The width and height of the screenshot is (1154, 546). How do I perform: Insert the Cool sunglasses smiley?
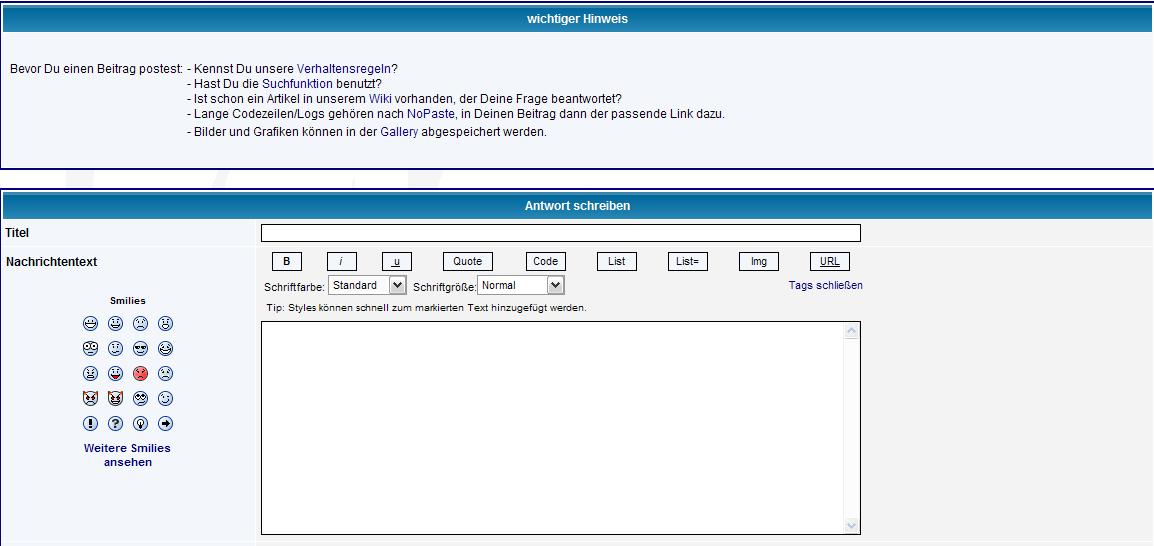coord(141,348)
